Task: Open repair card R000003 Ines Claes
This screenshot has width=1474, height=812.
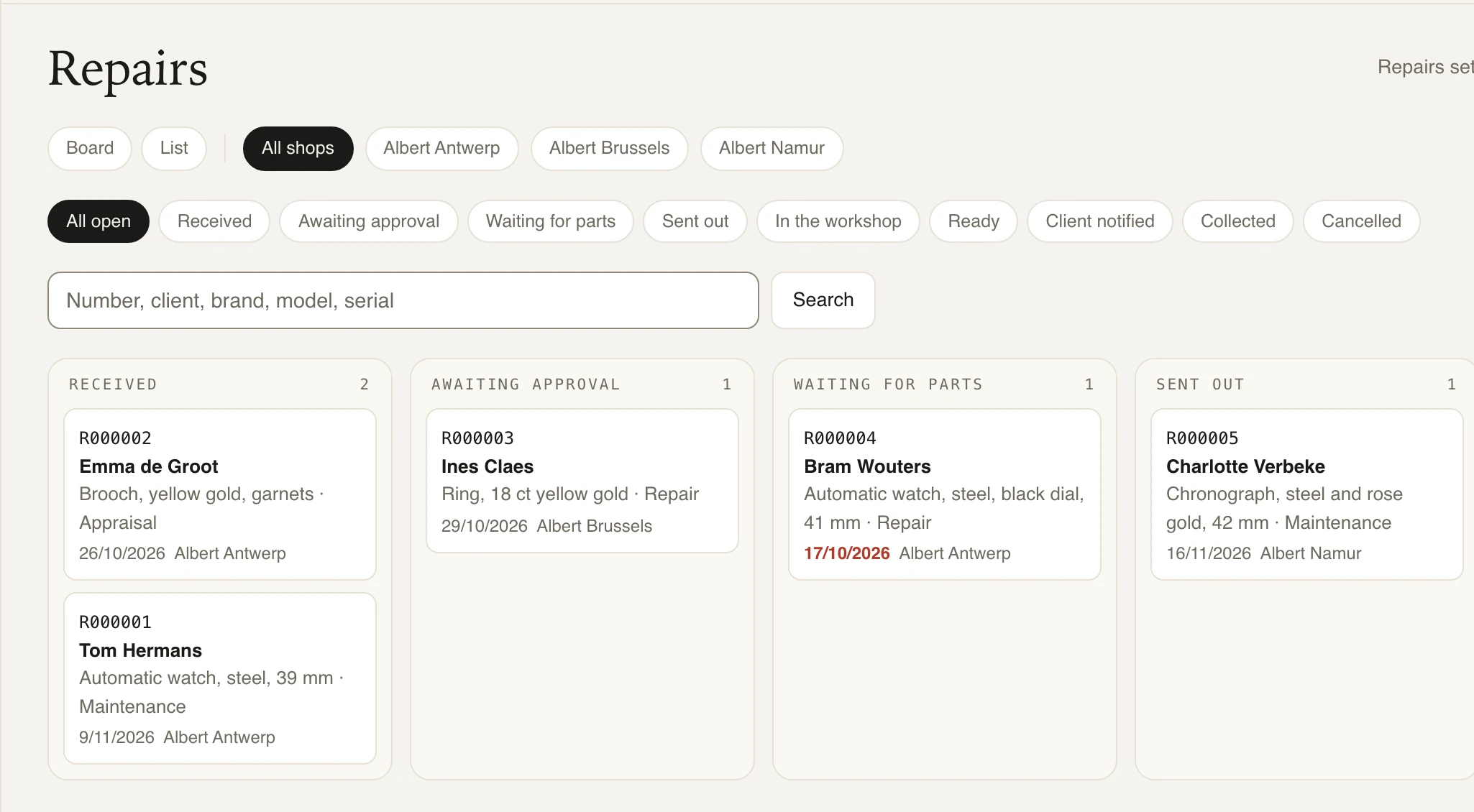Action: pos(582,481)
